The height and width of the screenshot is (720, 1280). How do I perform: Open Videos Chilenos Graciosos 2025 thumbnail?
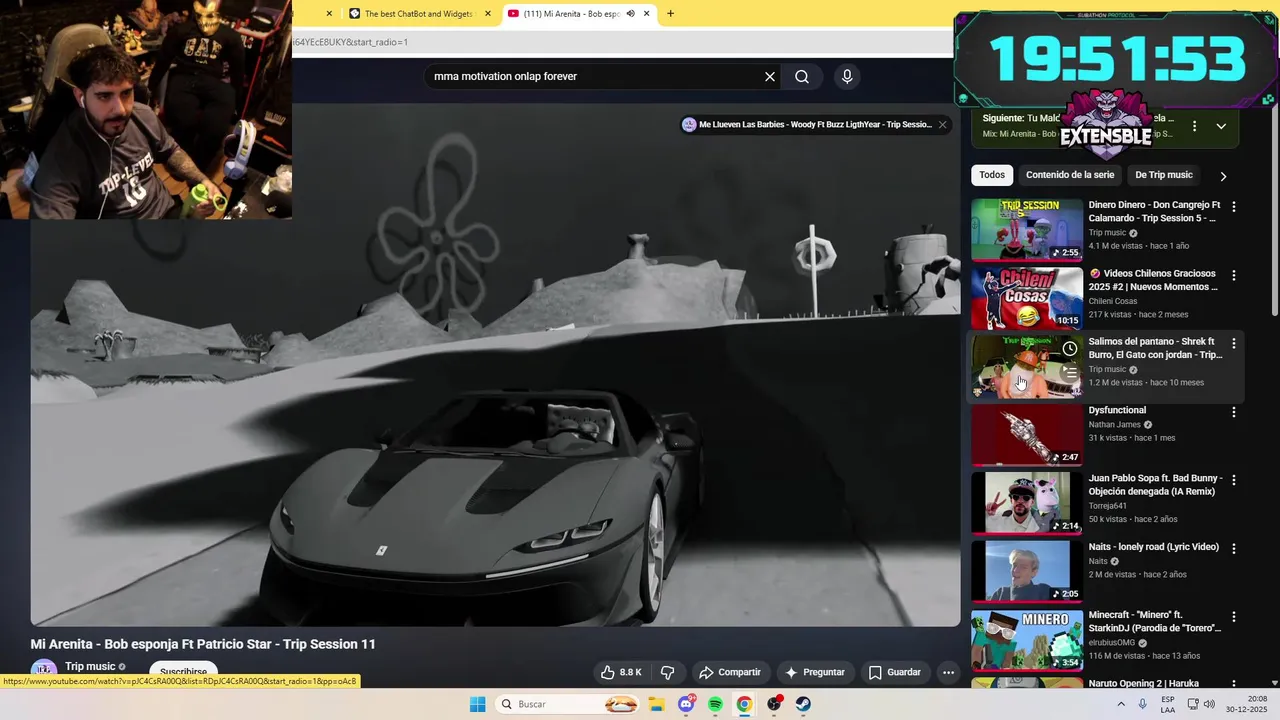1027,297
